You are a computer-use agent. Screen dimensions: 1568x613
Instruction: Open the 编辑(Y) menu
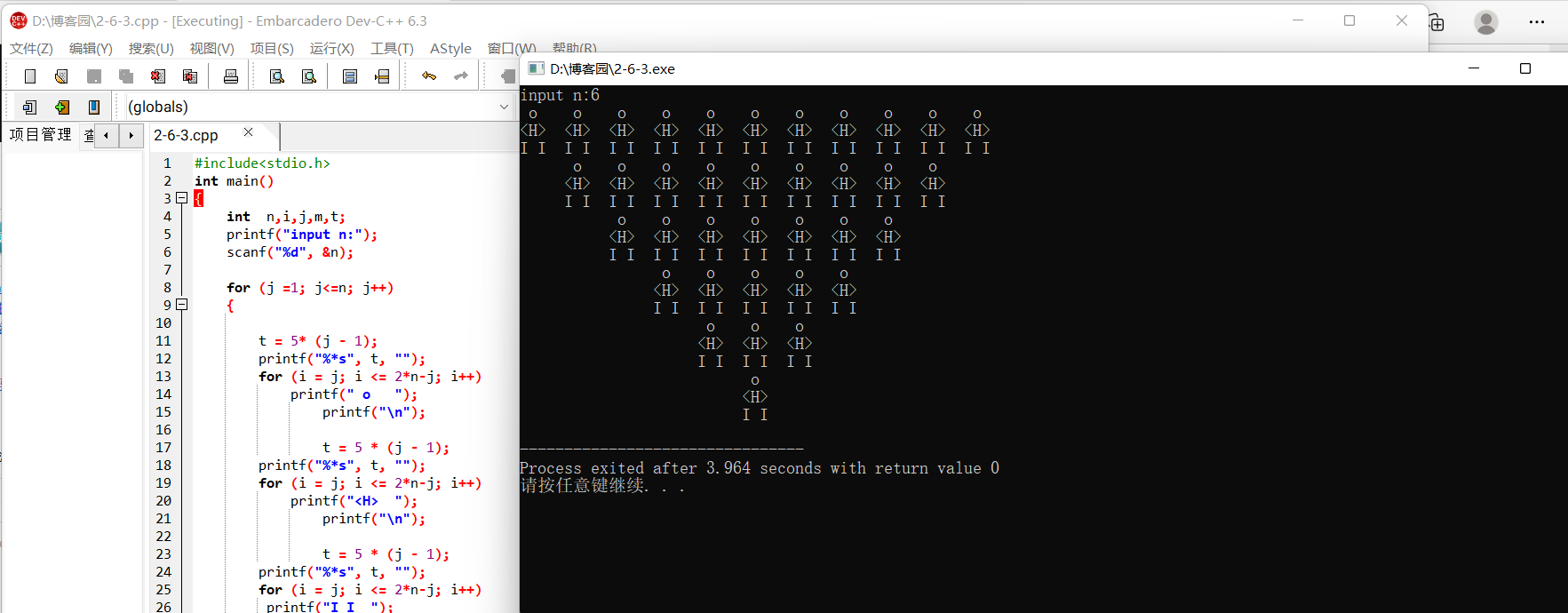pyautogui.click(x=91, y=49)
